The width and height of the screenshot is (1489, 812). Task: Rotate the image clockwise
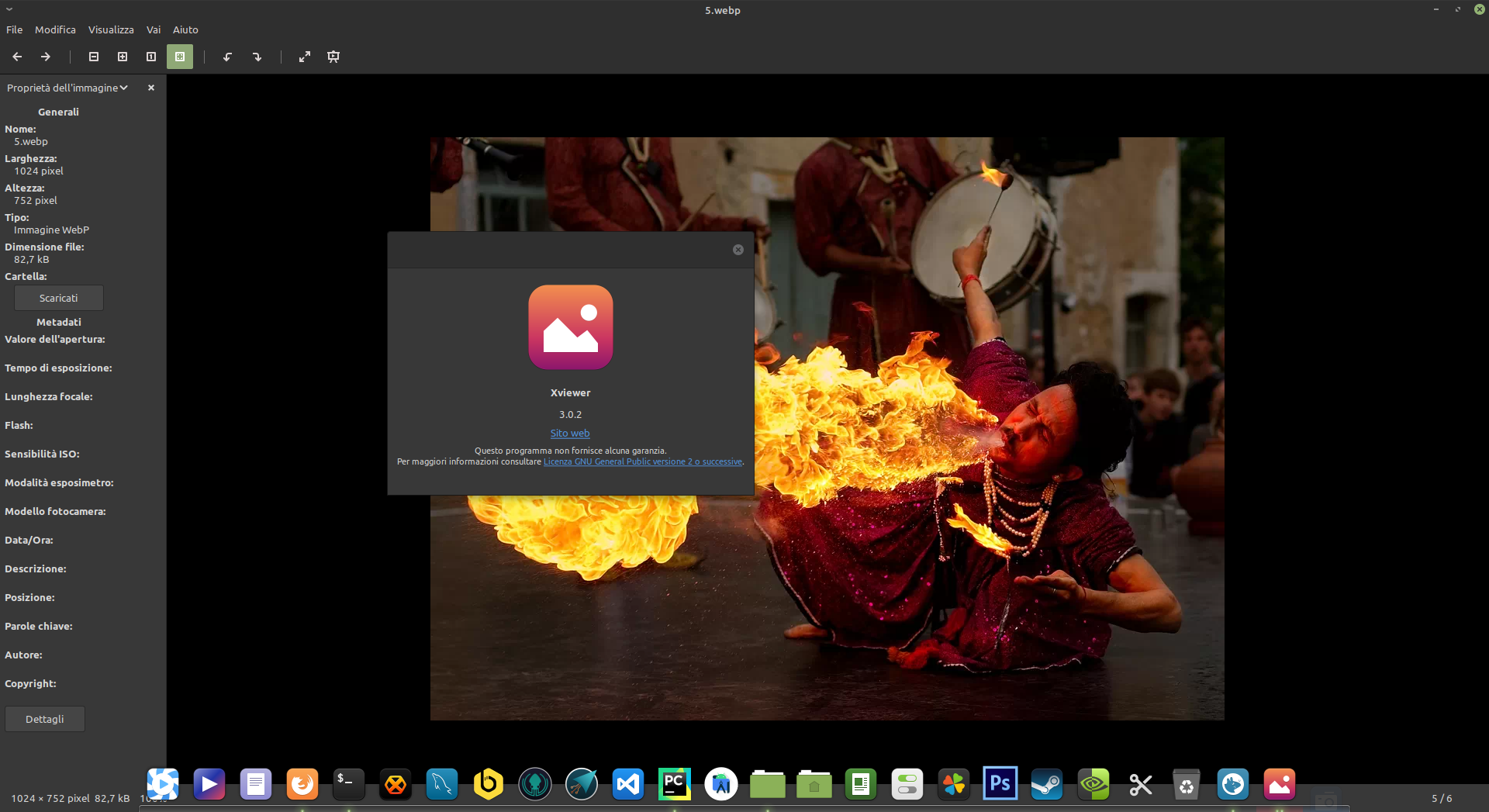tap(258, 57)
